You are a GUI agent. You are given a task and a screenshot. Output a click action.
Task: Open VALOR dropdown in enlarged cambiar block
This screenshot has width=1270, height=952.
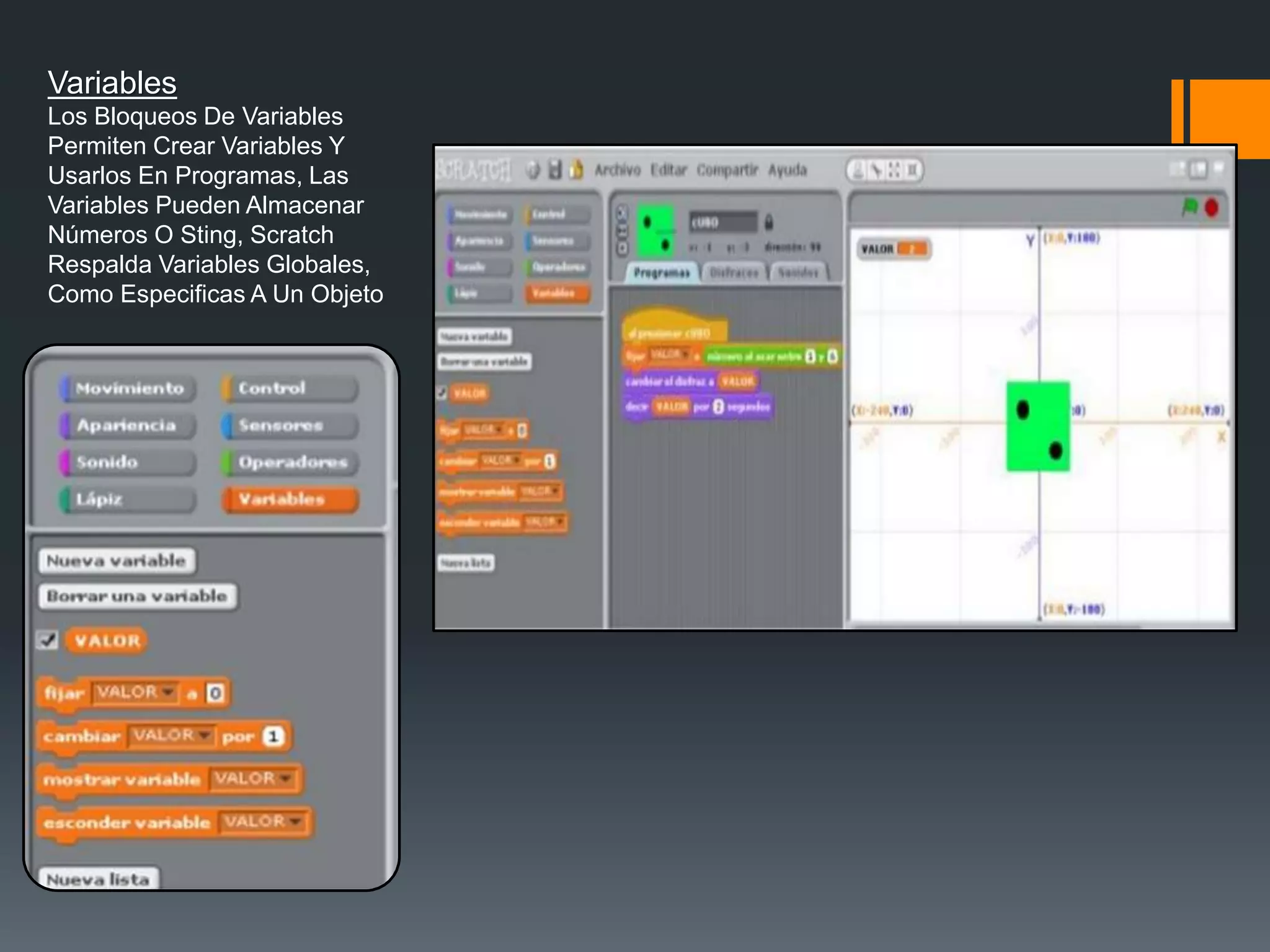coord(204,735)
